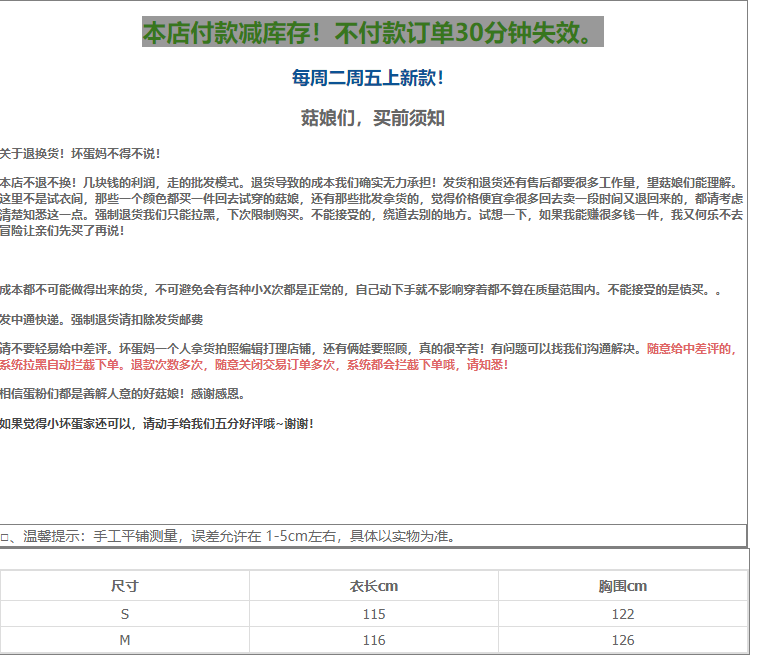Image resolution: width=759 pixels, height=662 pixels.
Task: Click the line 相信蛋粉们都是善解人意的好菇娘
Action: tap(115, 394)
